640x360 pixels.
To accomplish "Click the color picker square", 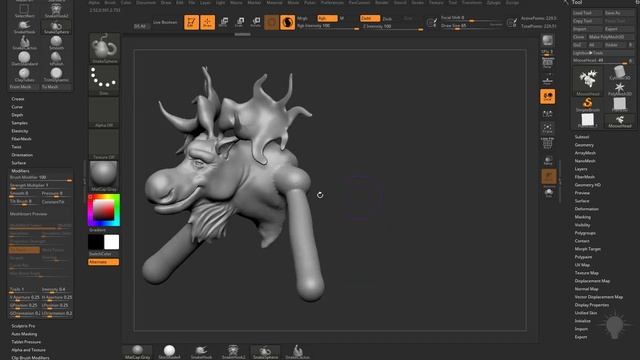I will pos(104,210).
